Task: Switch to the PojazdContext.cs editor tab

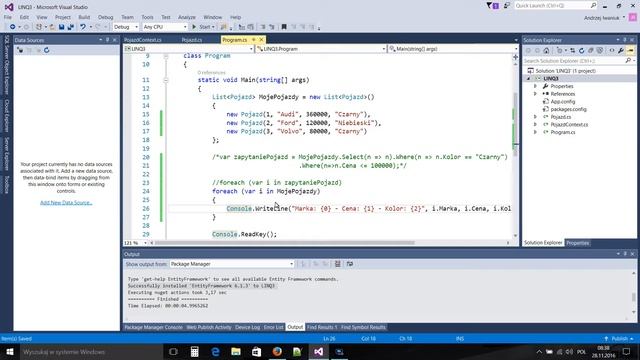Action: 143,40
